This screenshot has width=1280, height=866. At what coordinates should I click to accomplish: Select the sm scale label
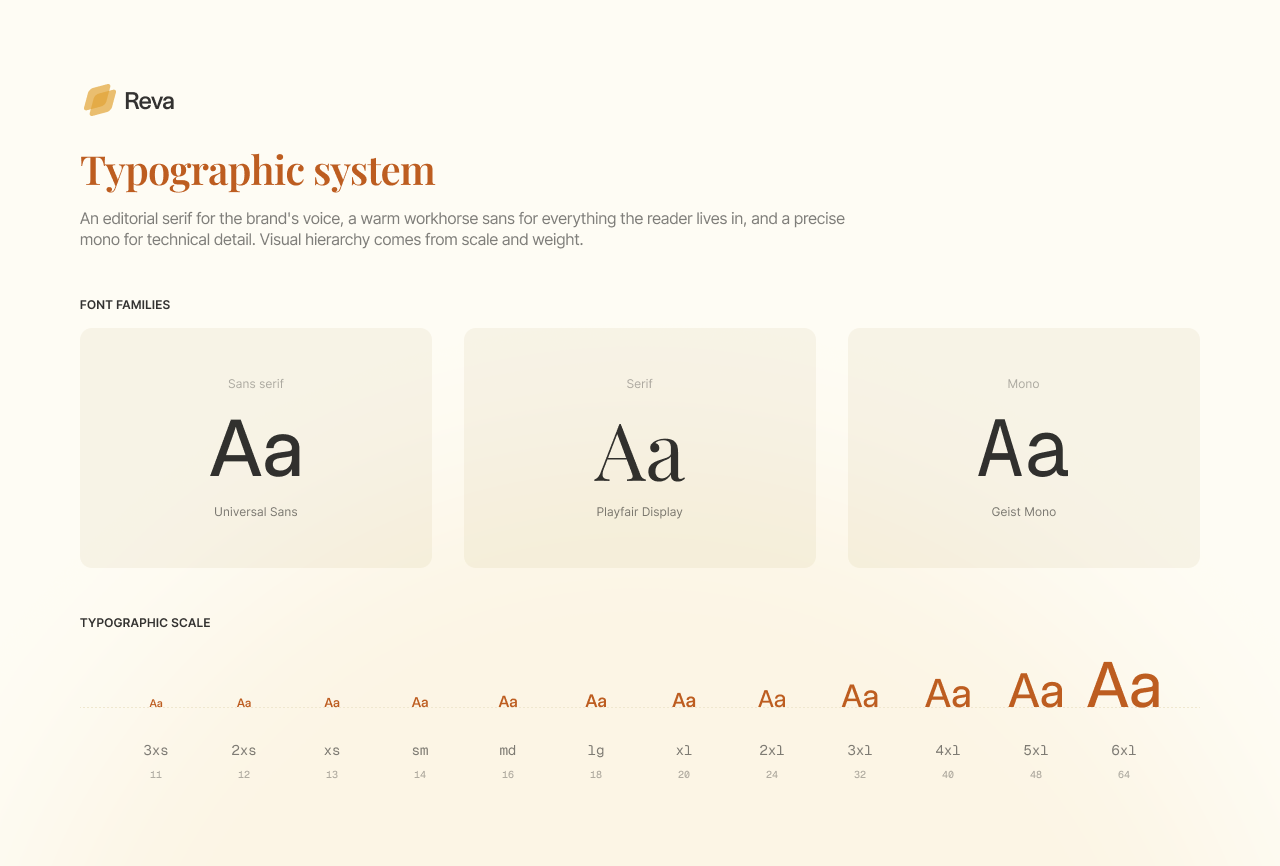[420, 751]
